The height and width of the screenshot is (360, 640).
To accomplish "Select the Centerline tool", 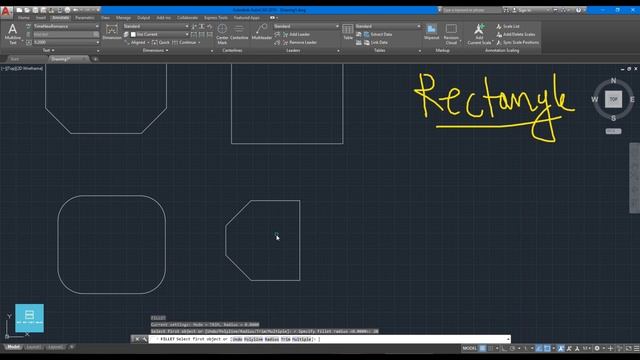I will pyautogui.click(x=239, y=32).
